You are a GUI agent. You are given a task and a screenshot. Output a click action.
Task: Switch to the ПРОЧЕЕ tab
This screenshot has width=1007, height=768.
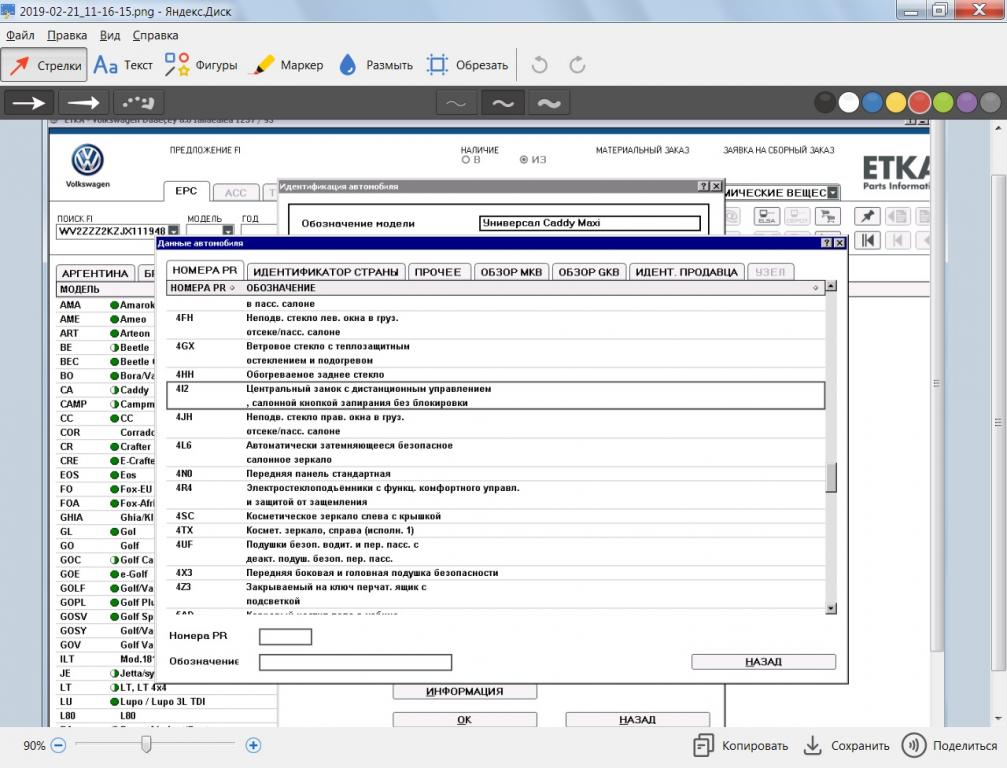click(438, 272)
